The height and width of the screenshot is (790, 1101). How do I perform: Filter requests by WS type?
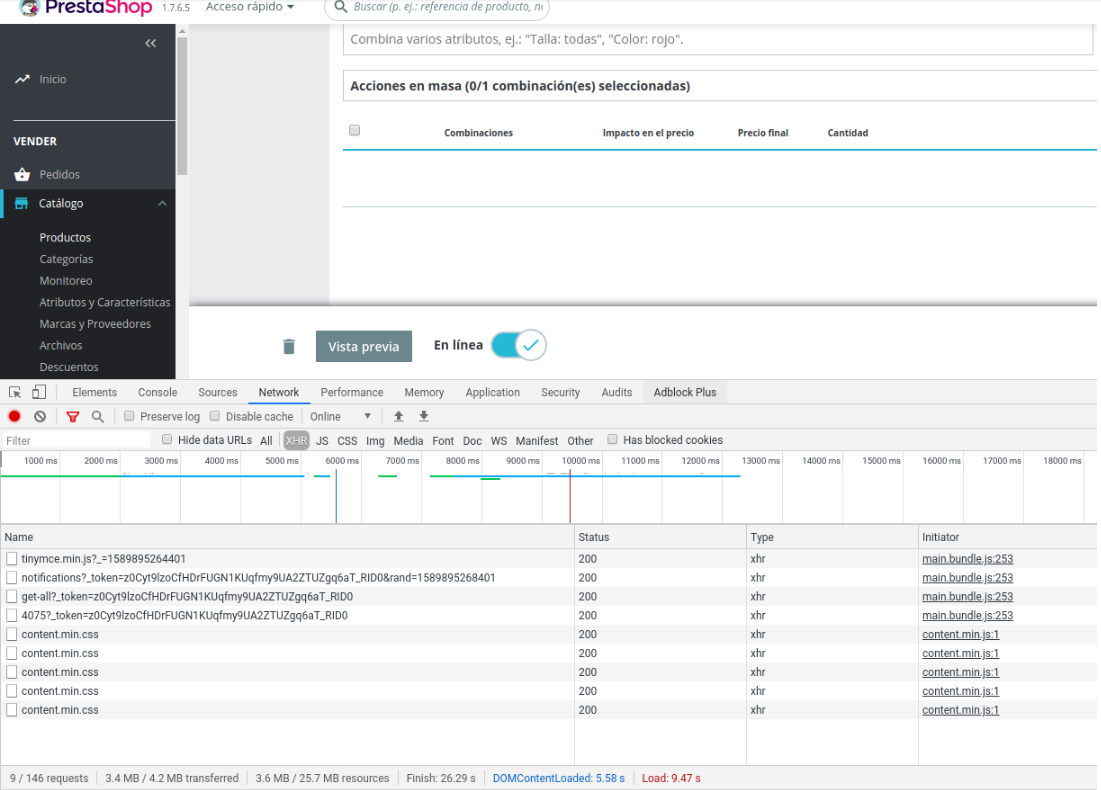499,440
